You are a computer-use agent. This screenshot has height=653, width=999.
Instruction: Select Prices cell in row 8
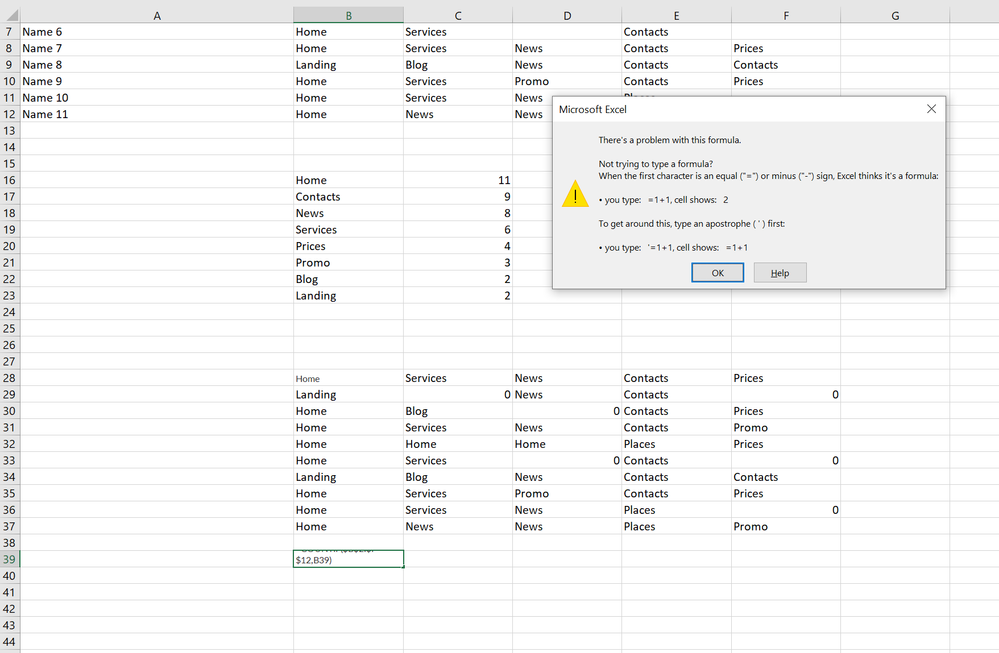click(786, 48)
